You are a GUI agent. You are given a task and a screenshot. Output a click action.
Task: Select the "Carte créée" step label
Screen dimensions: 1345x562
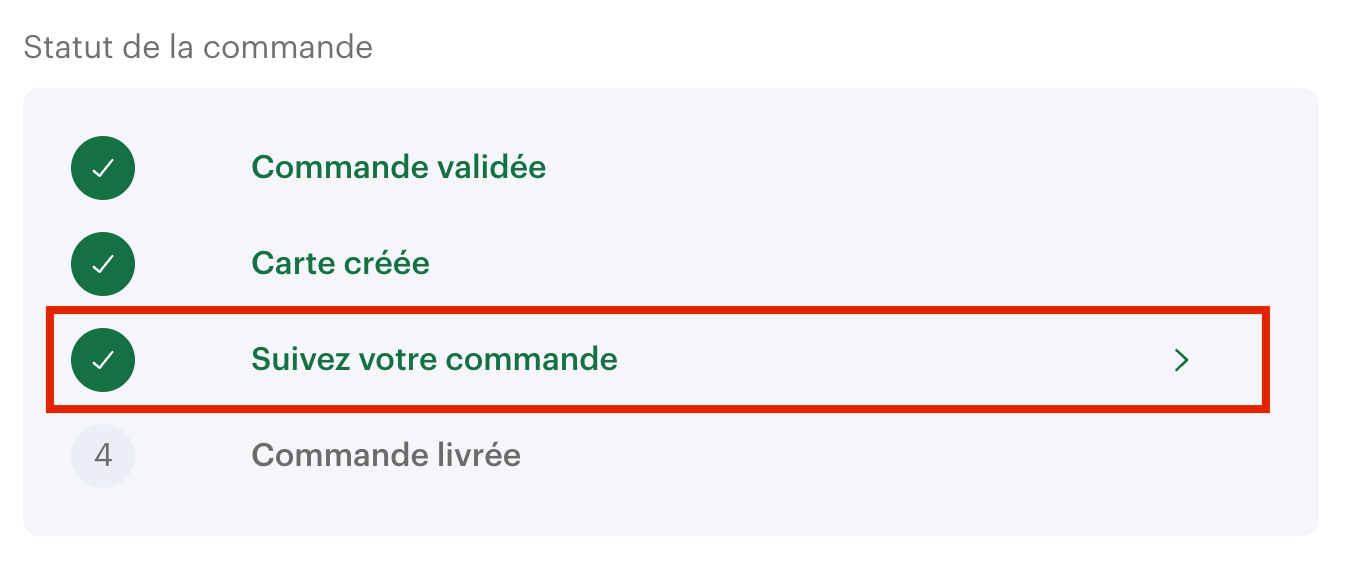pyautogui.click(x=340, y=264)
